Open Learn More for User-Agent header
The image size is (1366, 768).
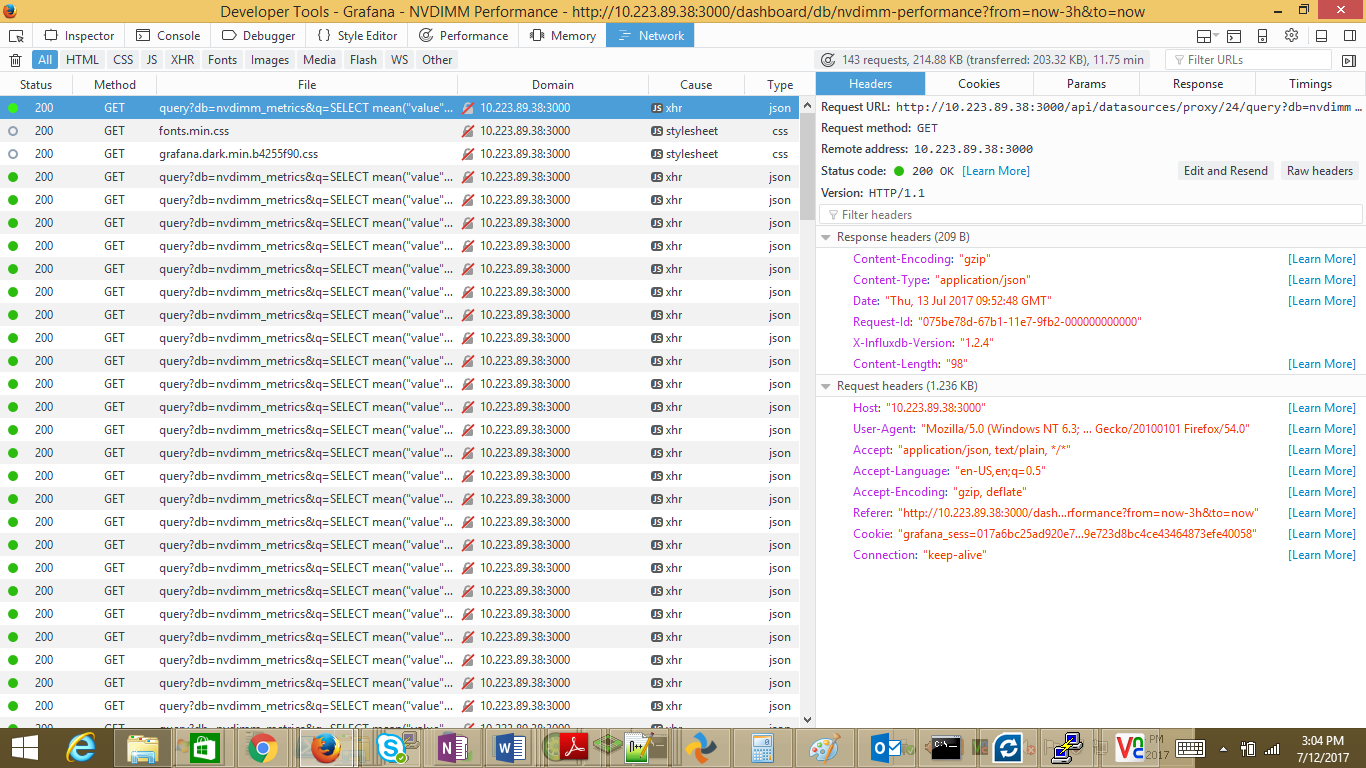1322,429
